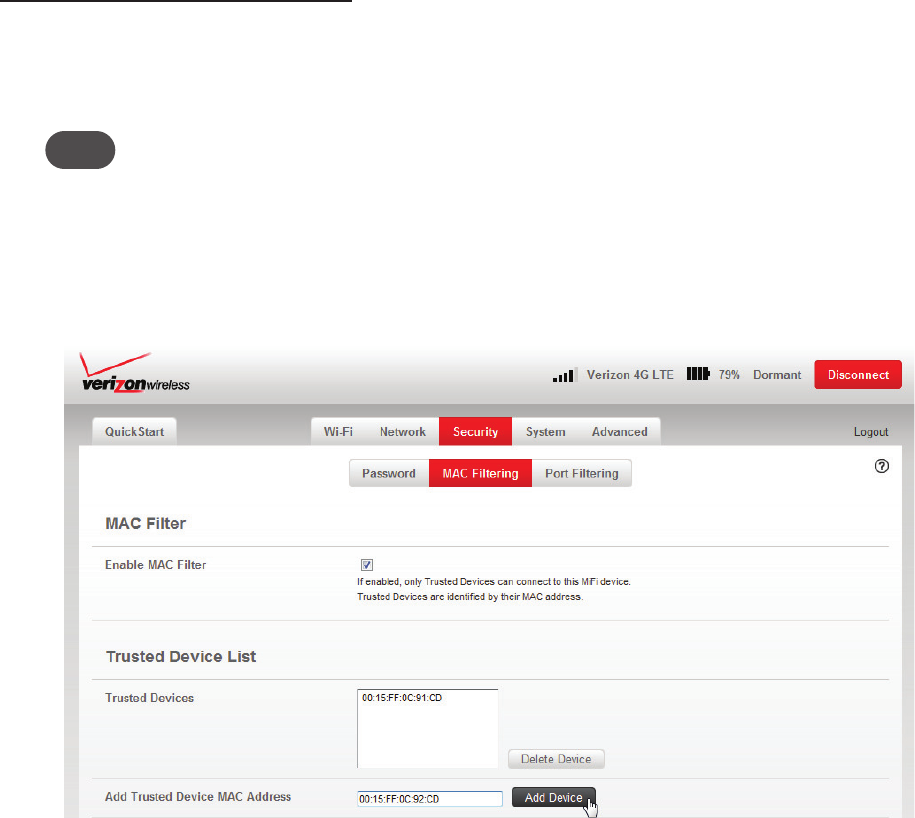
Task: Switch to the Wi-Fi tab
Action: click(338, 432)
